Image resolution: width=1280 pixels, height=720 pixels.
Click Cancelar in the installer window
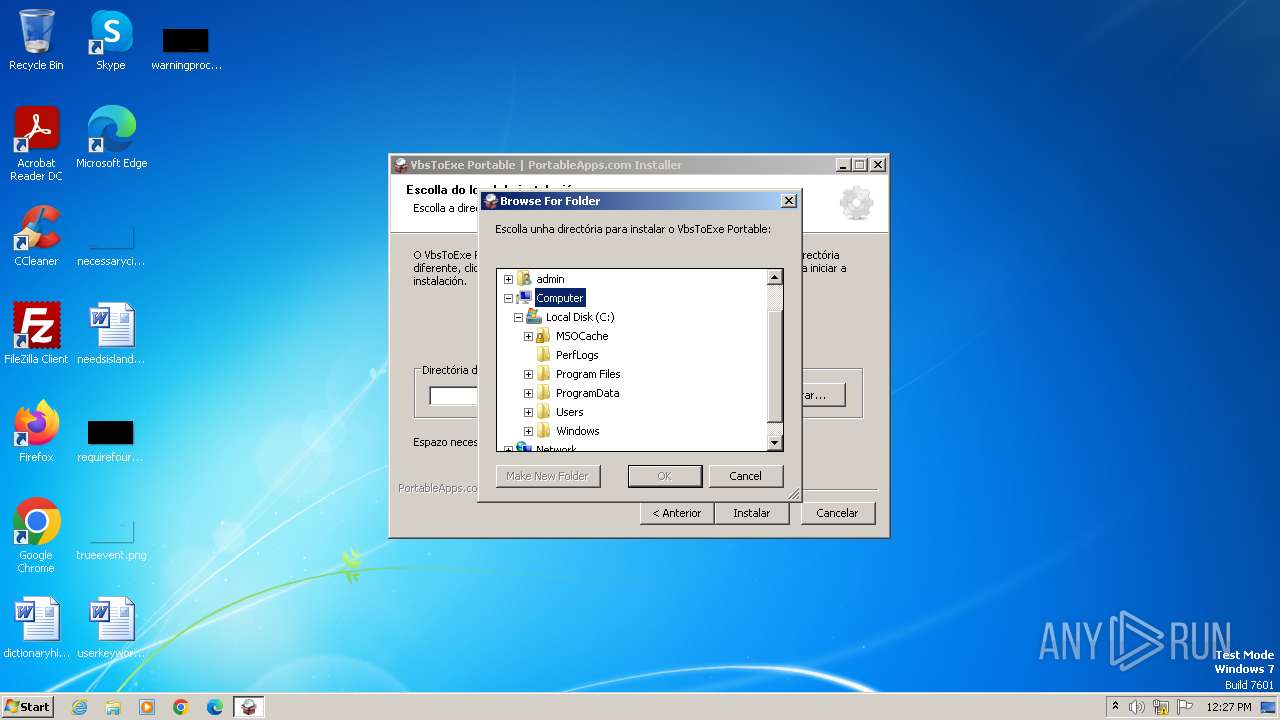[837, 513]
